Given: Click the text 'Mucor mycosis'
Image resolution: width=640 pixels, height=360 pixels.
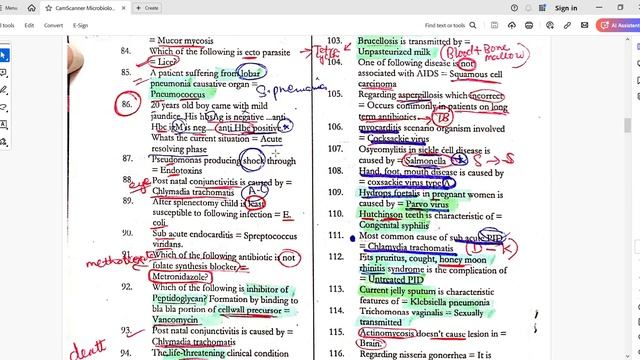Looking at the screenshot, I should pyautogui.click(x=185, y=40).
